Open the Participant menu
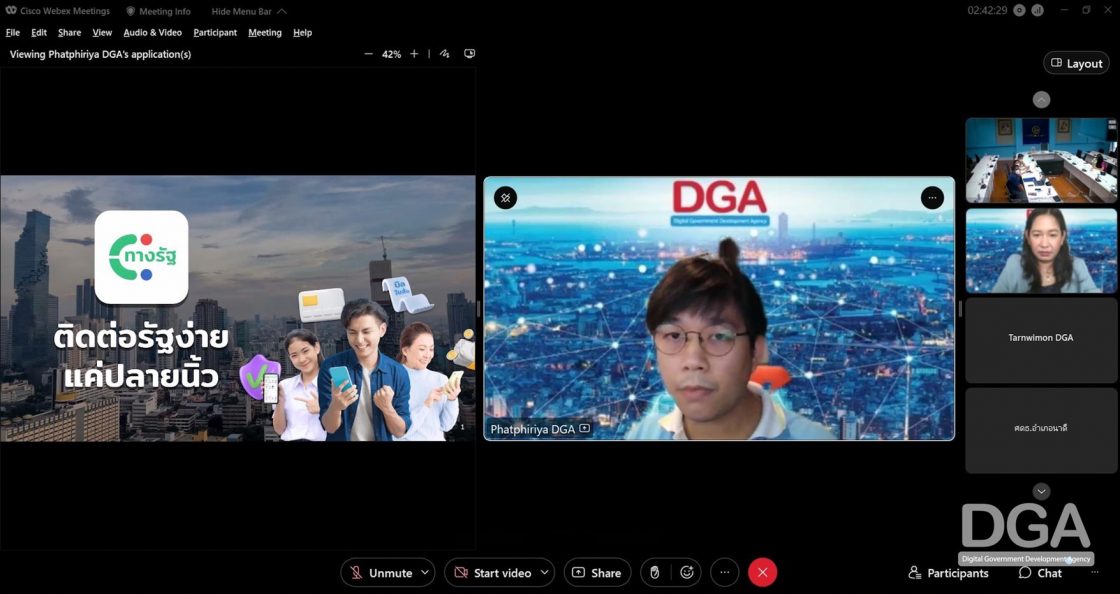Image resolution: width=1120 pixels, height=594 pixels. pos(215,33)
